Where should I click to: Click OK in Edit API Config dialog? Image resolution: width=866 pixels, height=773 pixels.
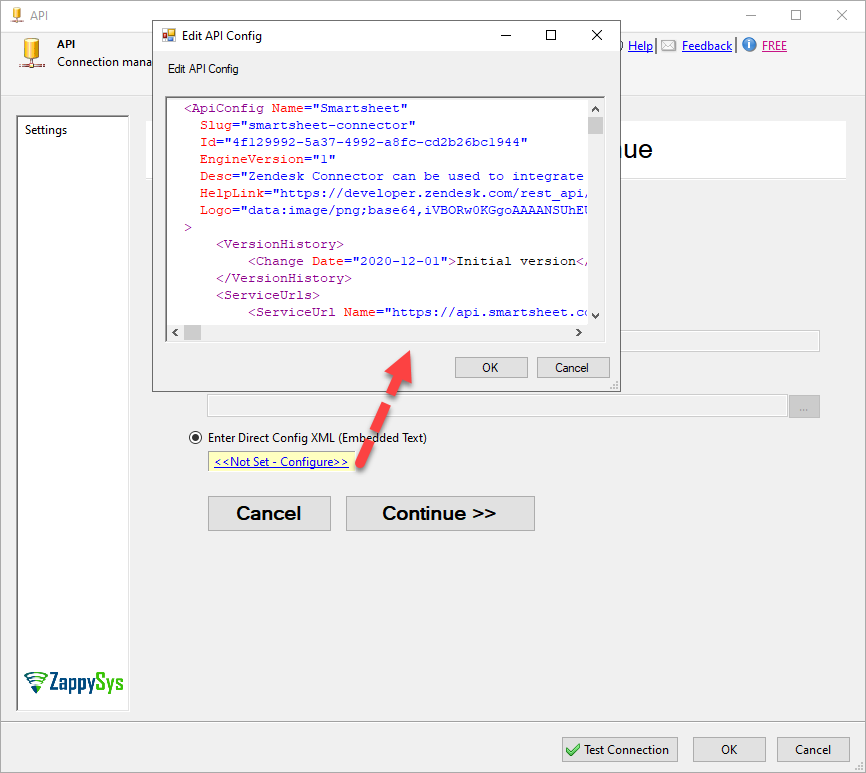[x=491, y=368]
